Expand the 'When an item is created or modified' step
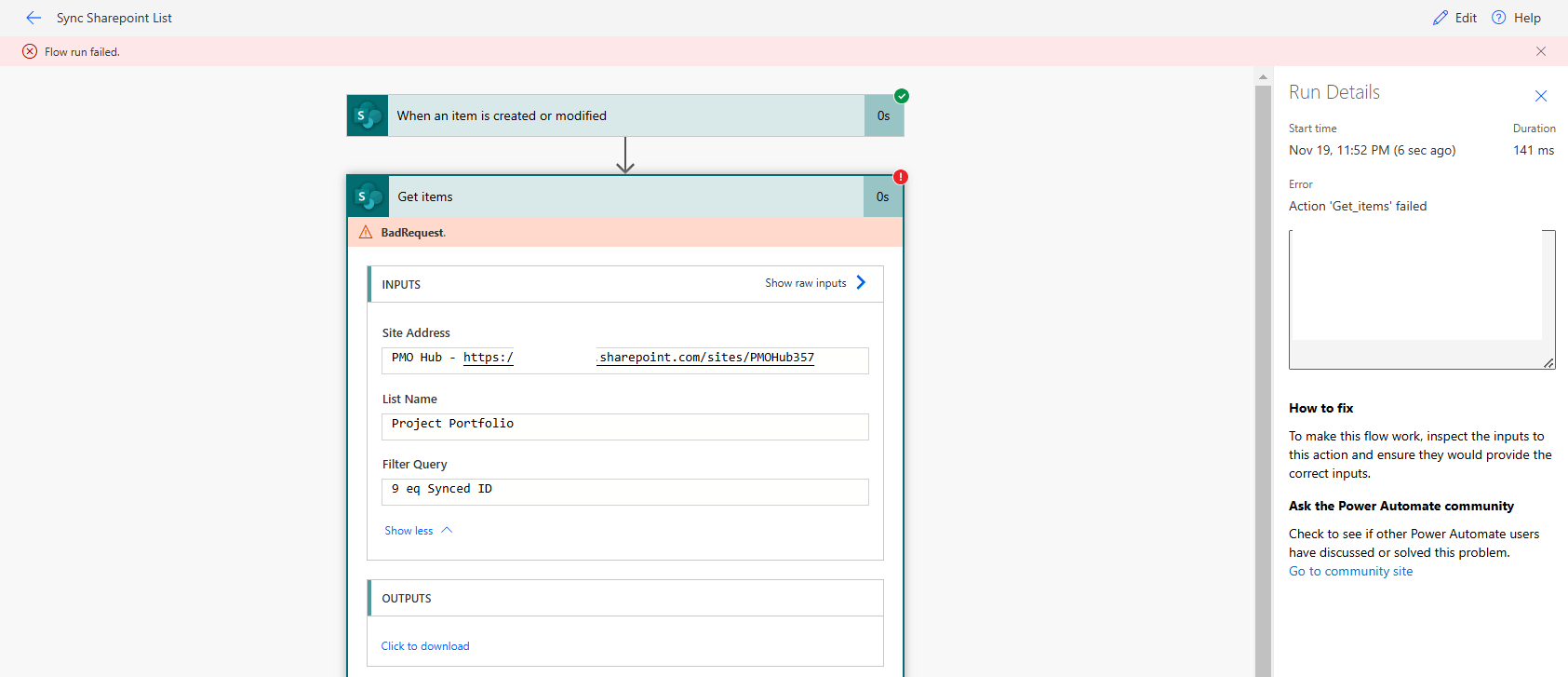 pyautogui.click(x=625, y=115)
